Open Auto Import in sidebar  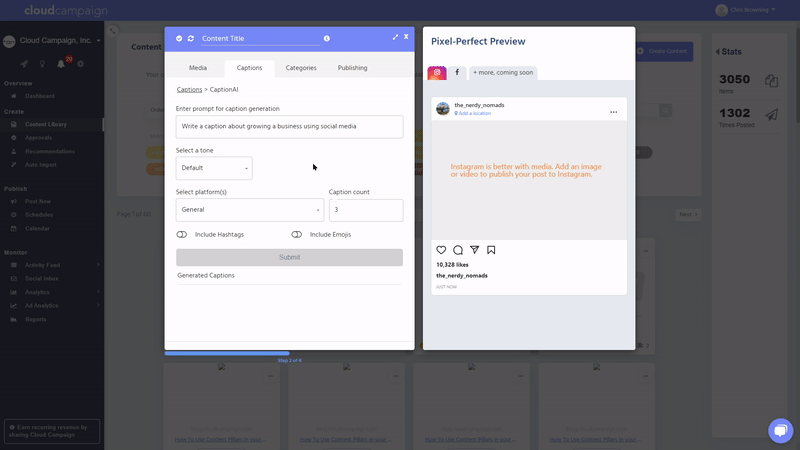(41, 165)
